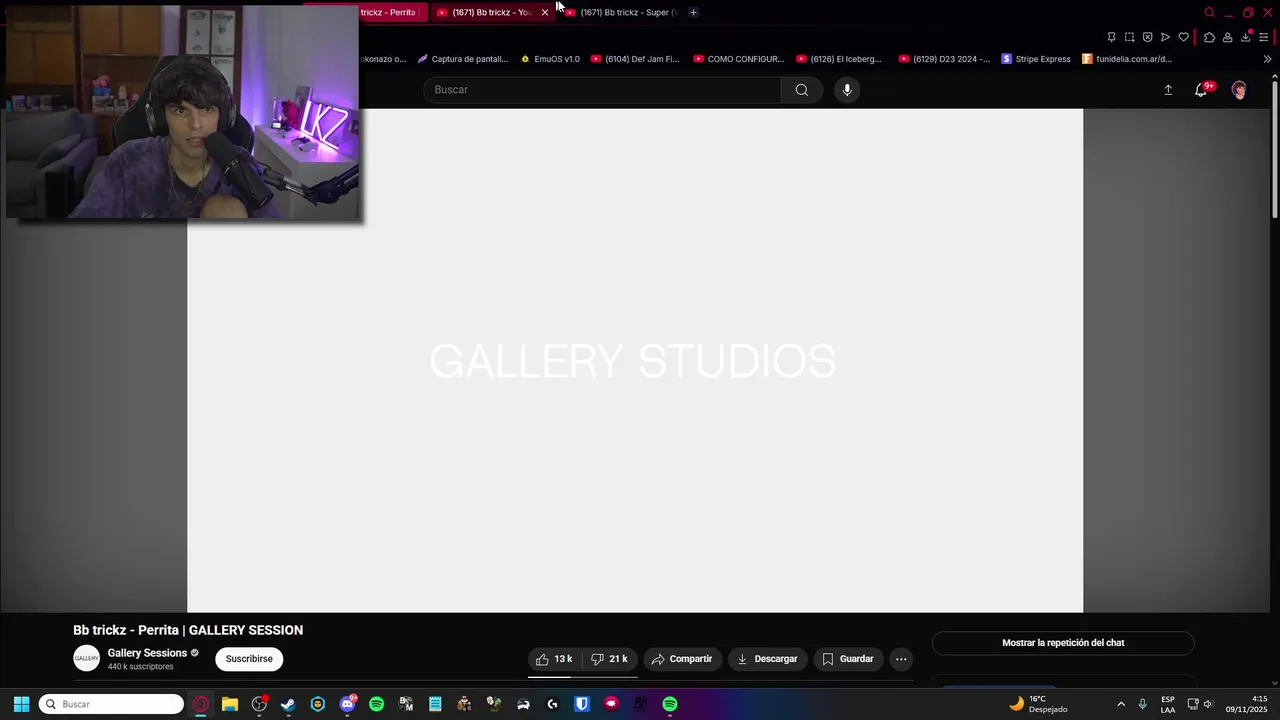Open Opera extensions cube icon

point(1209,38)
